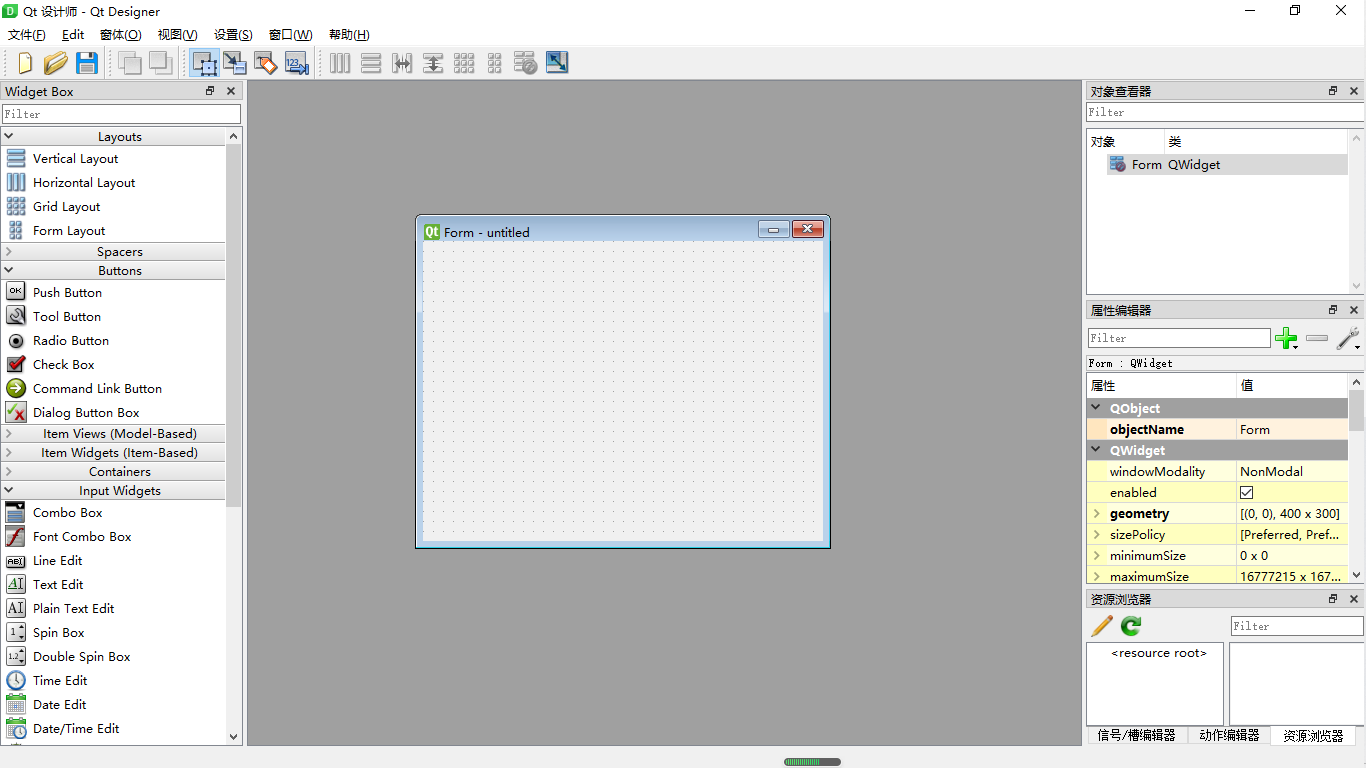1366x768 pixels.
Task: Select Grid Layout in Widget Box
Action: 113,206
